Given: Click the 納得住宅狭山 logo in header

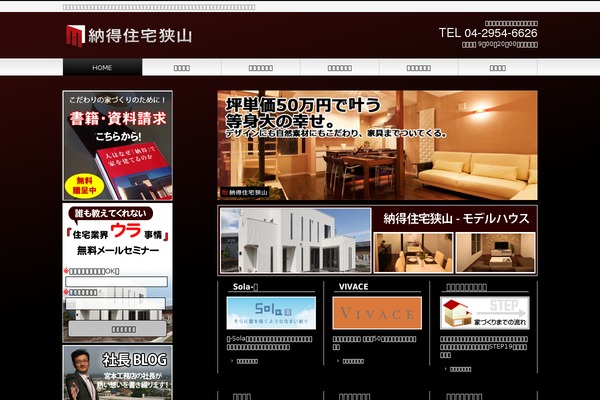Looking at the screenshot, I should (x=129, y=36).
